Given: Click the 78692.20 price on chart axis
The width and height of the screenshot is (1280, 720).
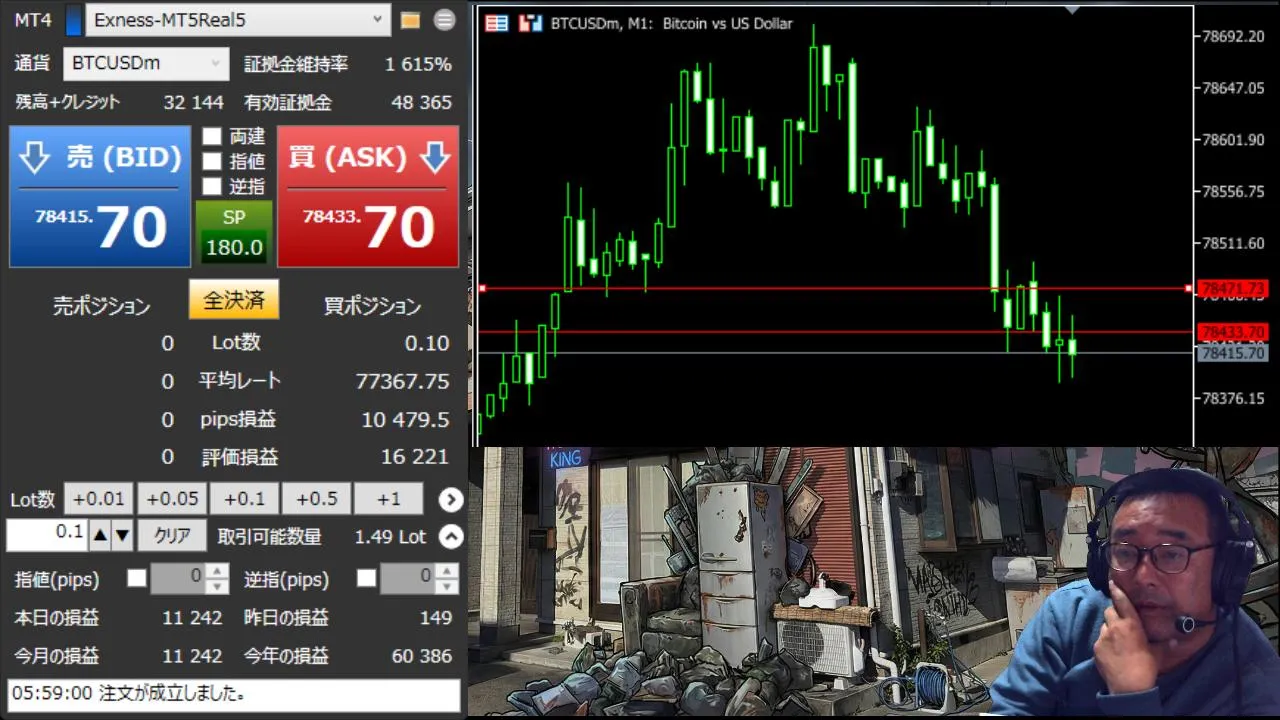Looking at the screenshot, I should [1234, 36].
